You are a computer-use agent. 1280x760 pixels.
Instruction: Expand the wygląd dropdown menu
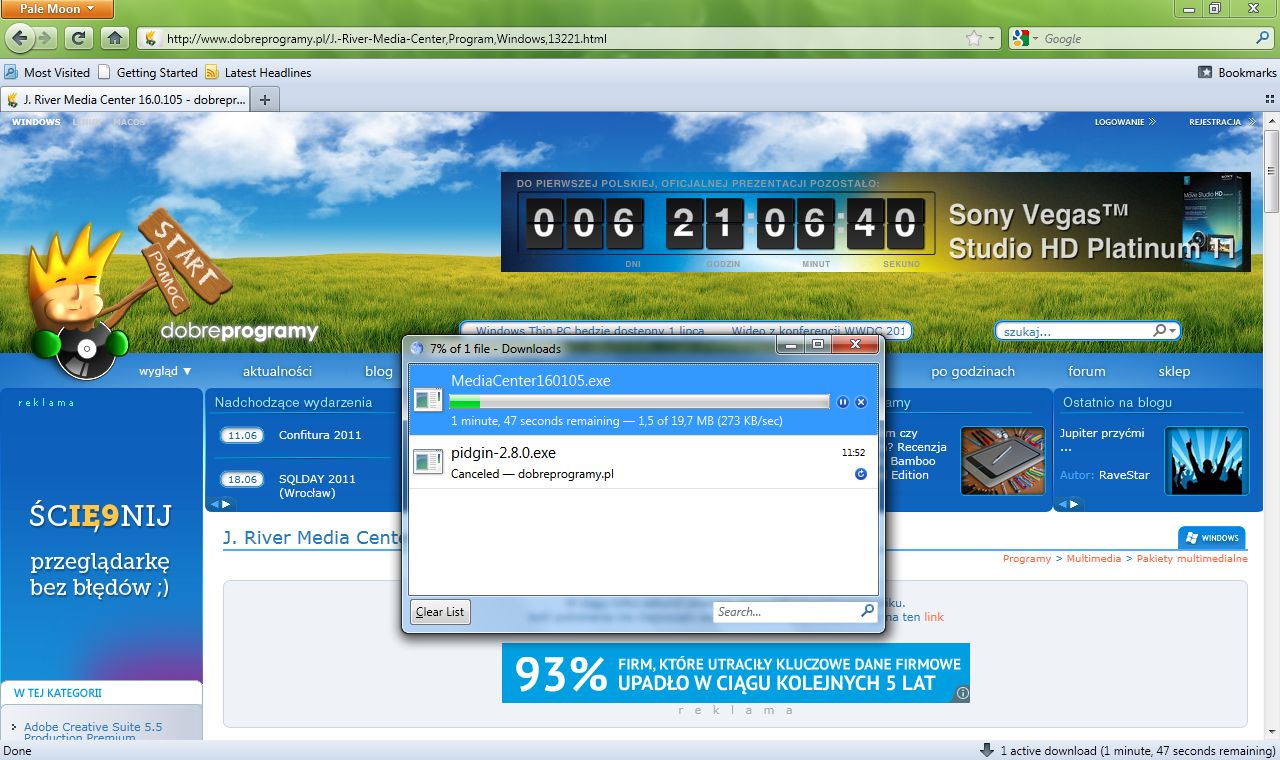(165, 371)
